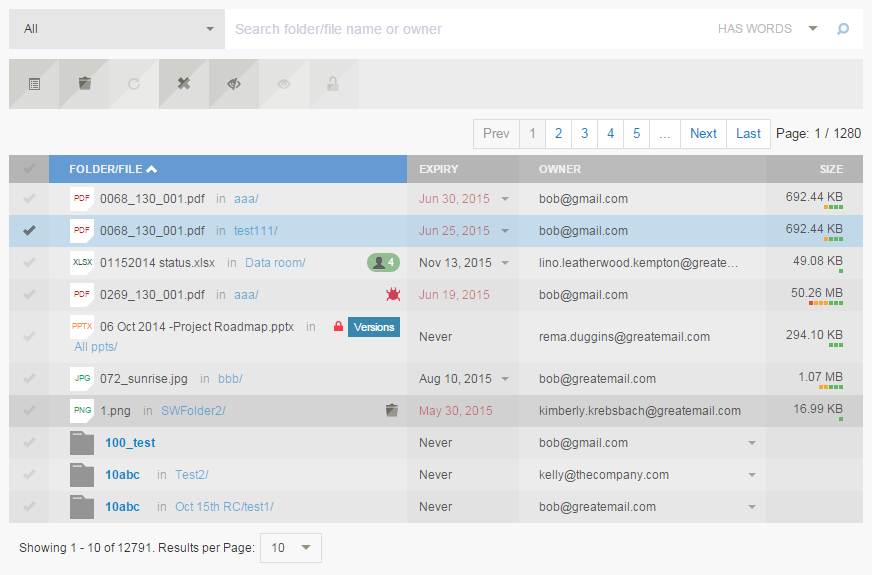
Task: Click red bug icon on 0269_130_001.pdf
Action: coord(392,295)
